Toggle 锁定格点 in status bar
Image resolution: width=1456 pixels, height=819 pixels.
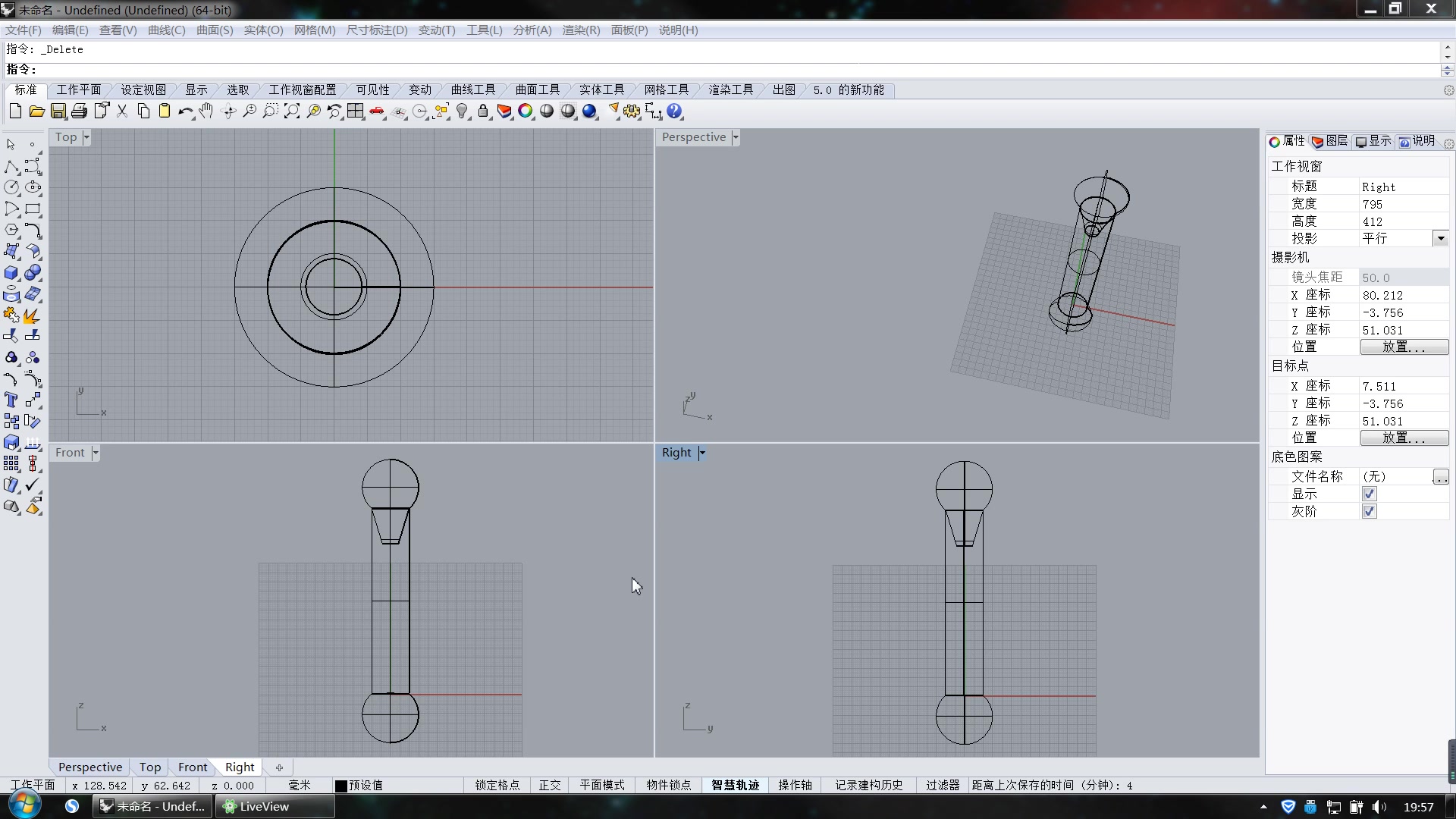coord(497,786)
